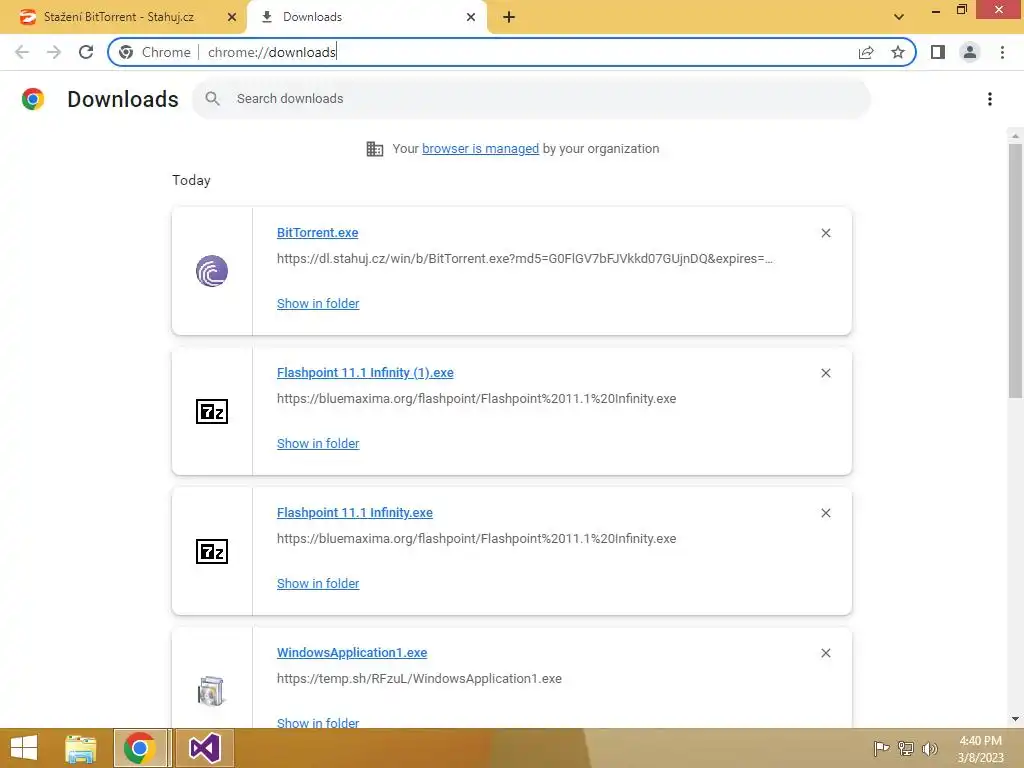Click the taskbar clock showing 4:40 PM
Viewport: 1024px width, 768px height.
coord(980,748)
